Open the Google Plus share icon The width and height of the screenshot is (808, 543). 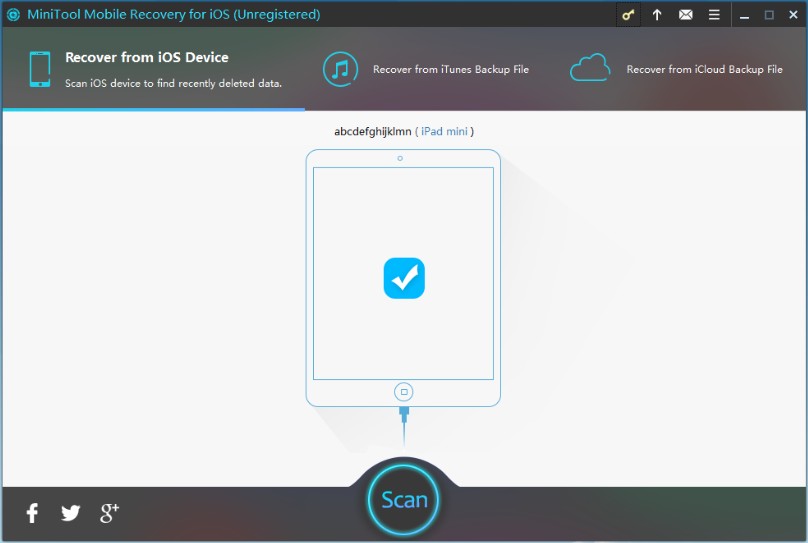pos(109,513)
